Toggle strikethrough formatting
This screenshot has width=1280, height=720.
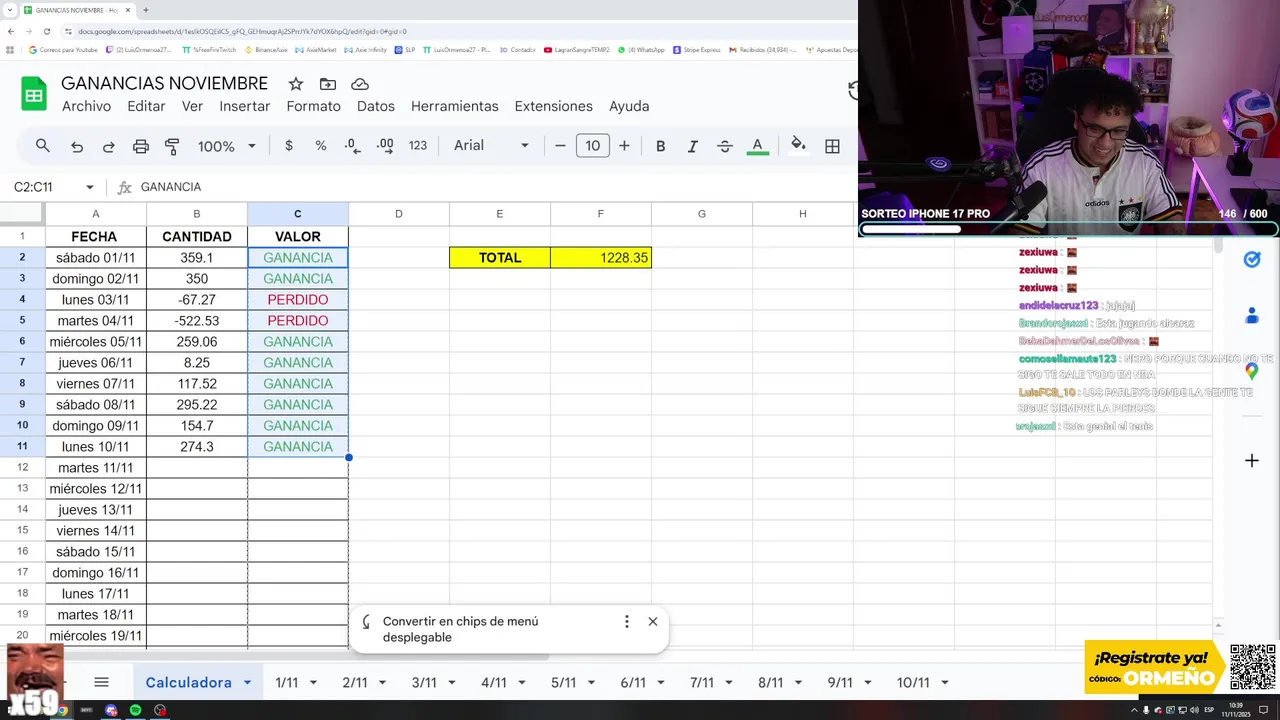coord(725,146)
